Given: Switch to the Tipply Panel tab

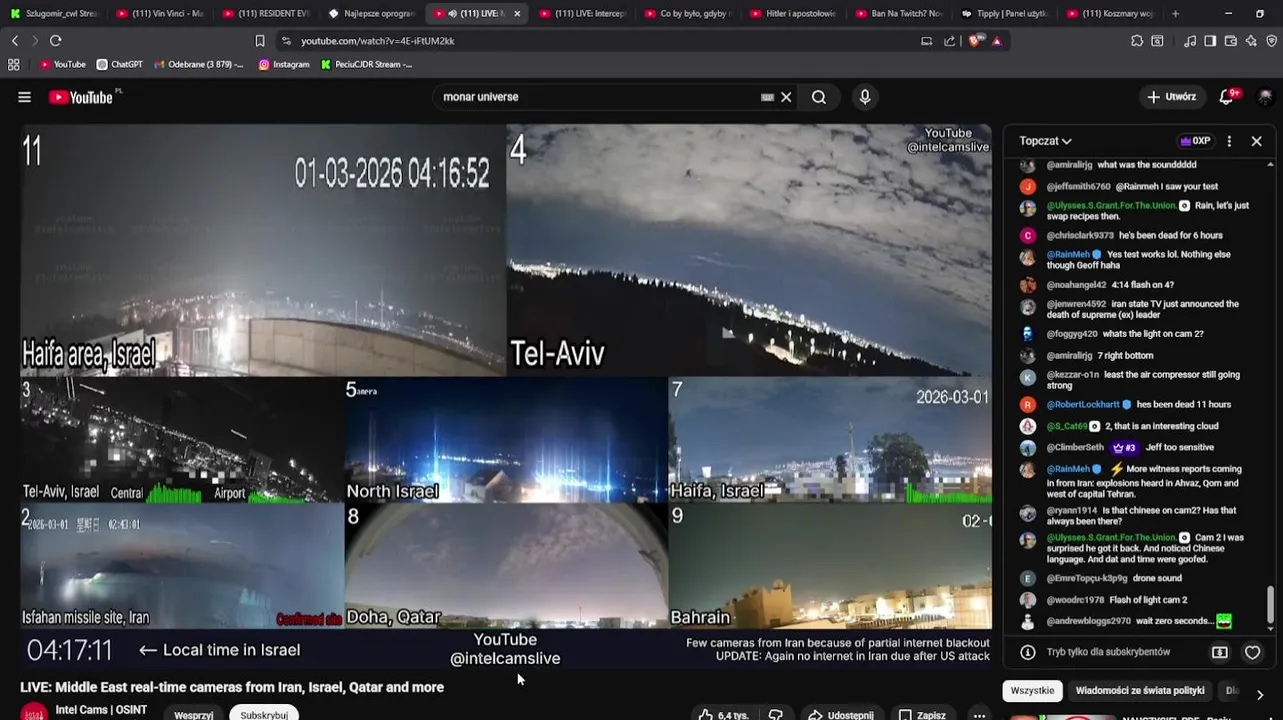Looking at the screenshot, I should 1005,14.
